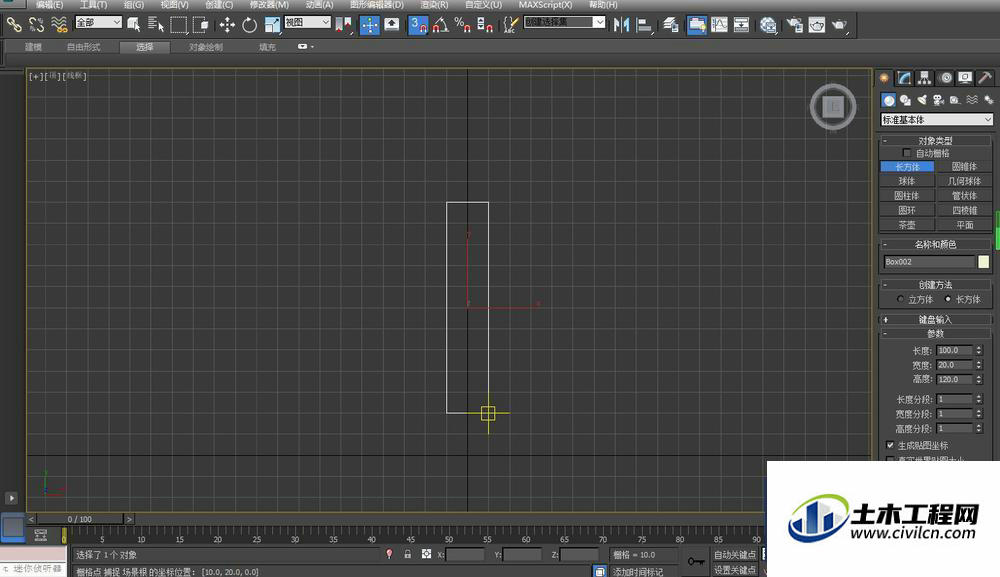Image resolution: width=1000 pixels, height=577 pixels.
Task: Choose the Select Object arrow tool
Action: tap(134, 25)
